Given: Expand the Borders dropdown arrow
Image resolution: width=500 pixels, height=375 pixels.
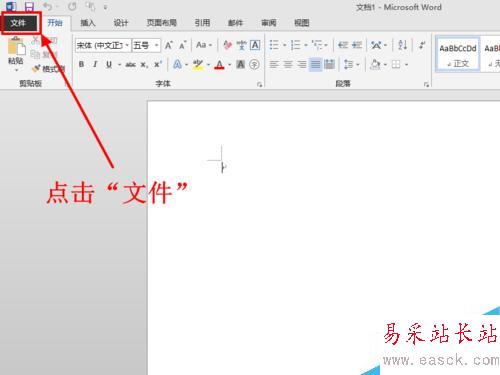Looking at the screenshot, I should (x=406, y=65).
